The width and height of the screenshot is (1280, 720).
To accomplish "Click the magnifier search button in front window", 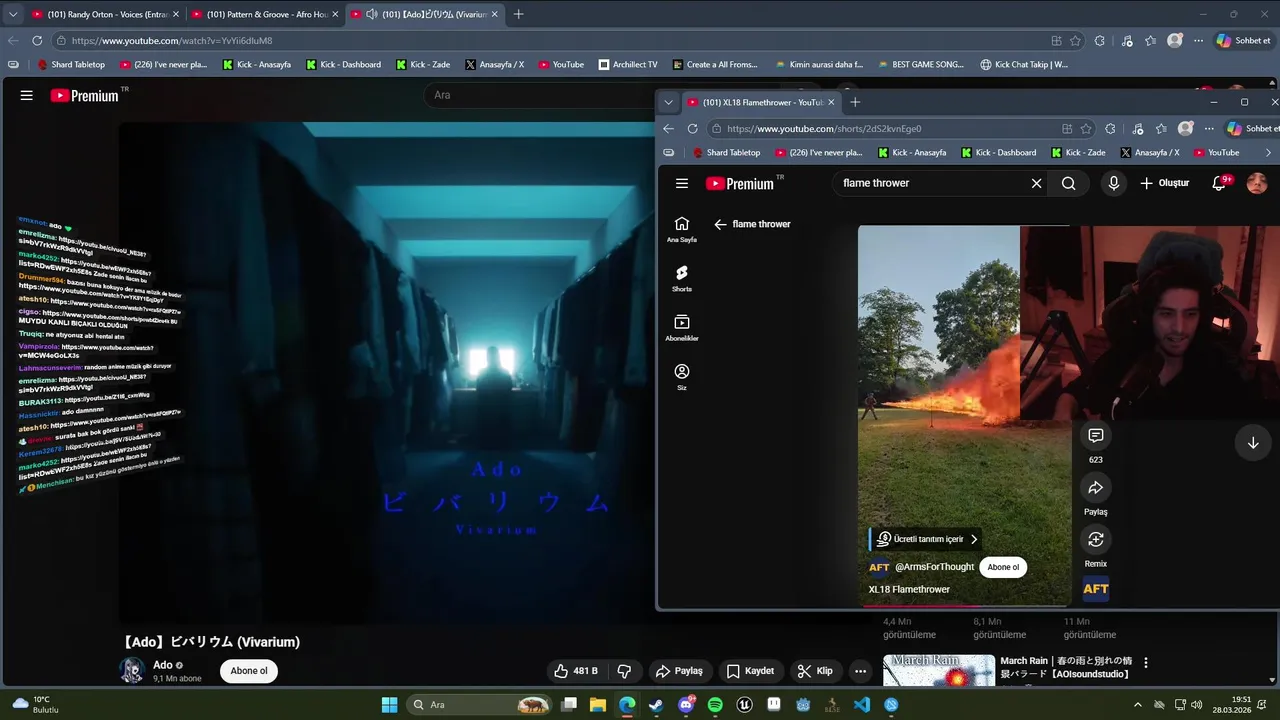I will [1068, 183].
